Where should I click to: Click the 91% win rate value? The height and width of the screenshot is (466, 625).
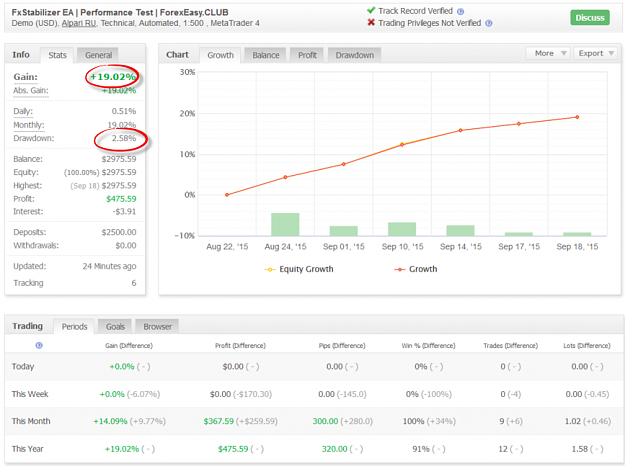(421, 449)
